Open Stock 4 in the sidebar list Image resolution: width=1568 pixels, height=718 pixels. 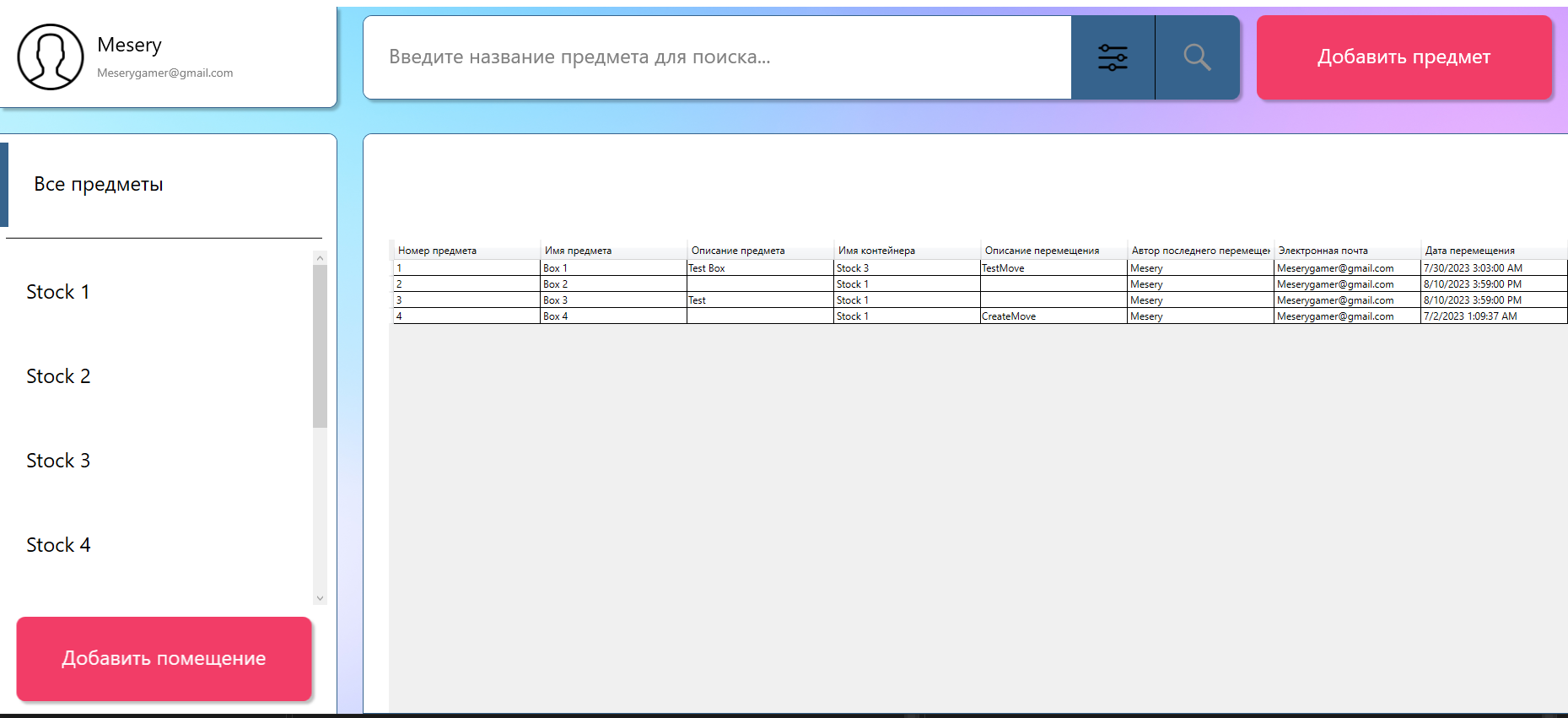(159, 545)
